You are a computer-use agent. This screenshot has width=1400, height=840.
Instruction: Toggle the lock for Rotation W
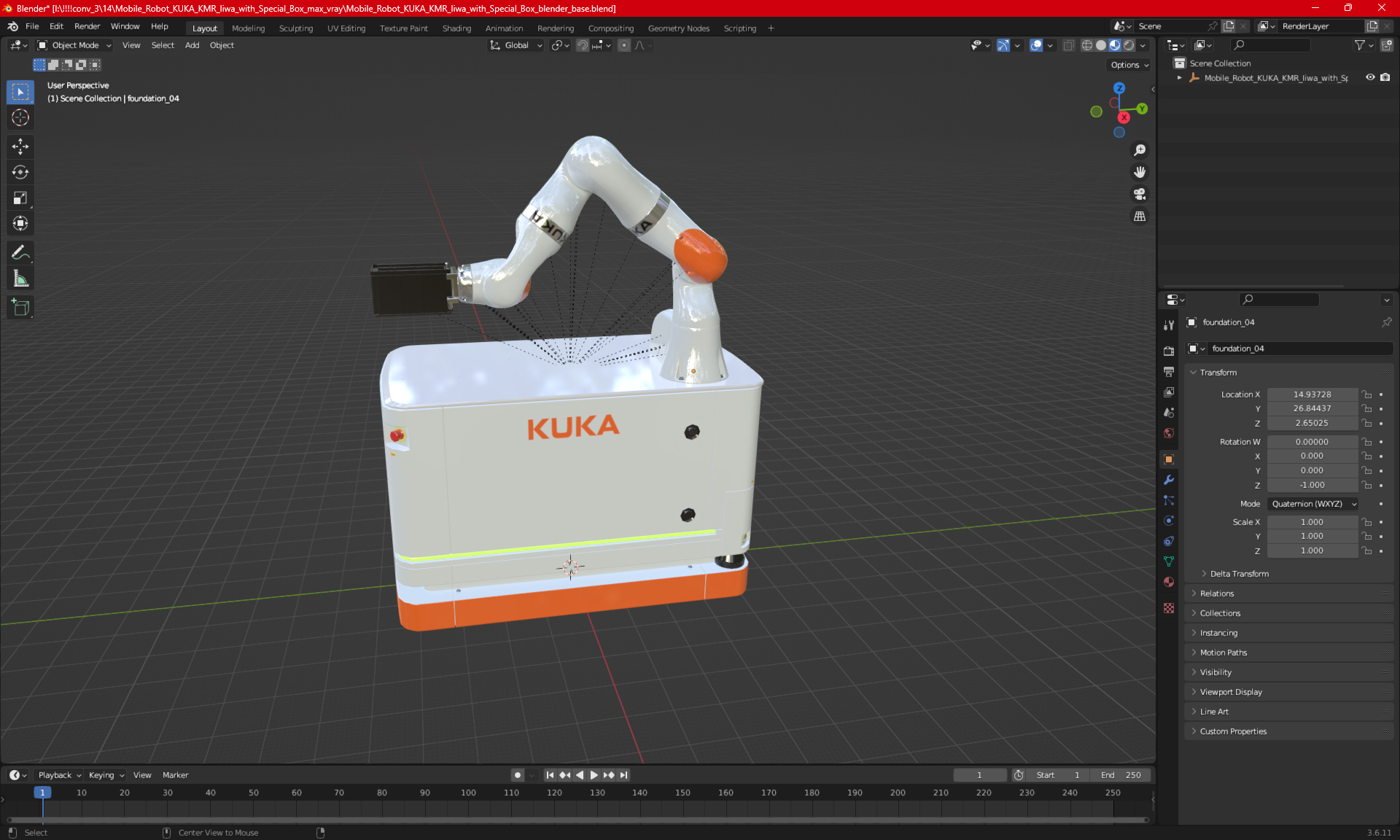[1367, 442]
